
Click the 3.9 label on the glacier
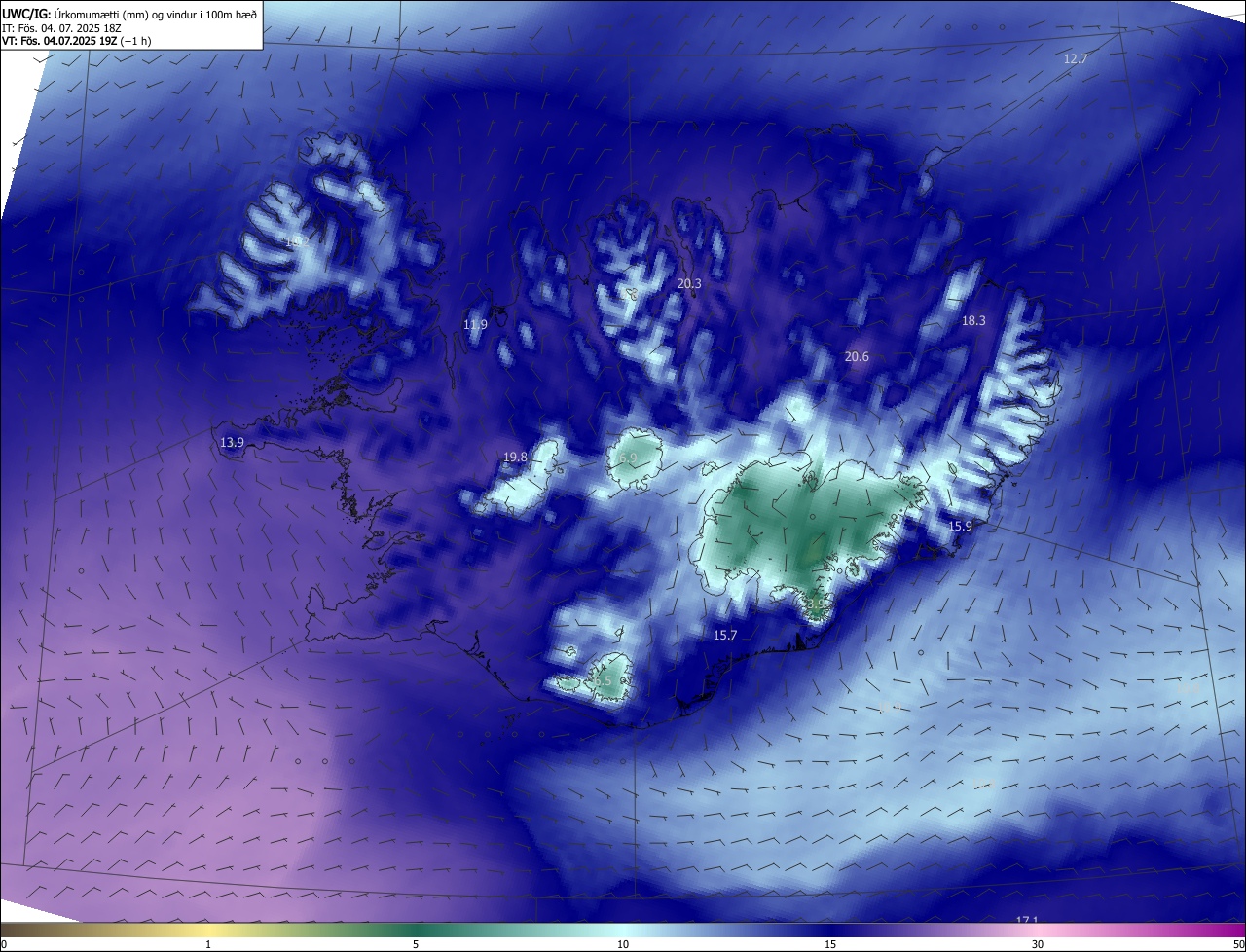pyautogui.click(x=816, y=604)
